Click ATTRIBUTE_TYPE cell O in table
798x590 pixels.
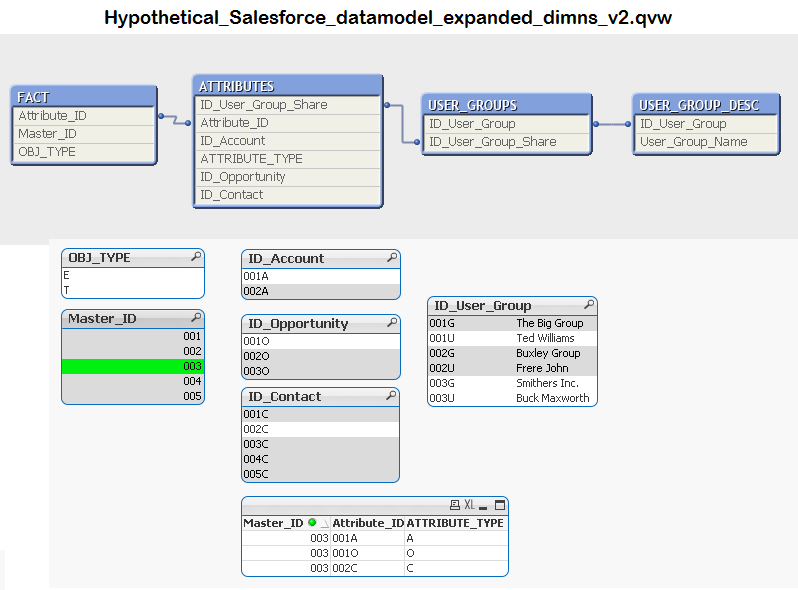point(456,553)
